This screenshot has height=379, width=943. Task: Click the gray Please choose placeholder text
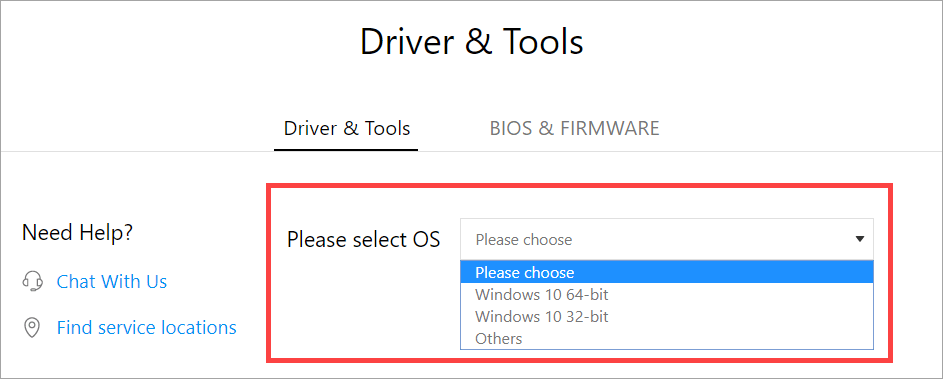click(x=523, y=239)
